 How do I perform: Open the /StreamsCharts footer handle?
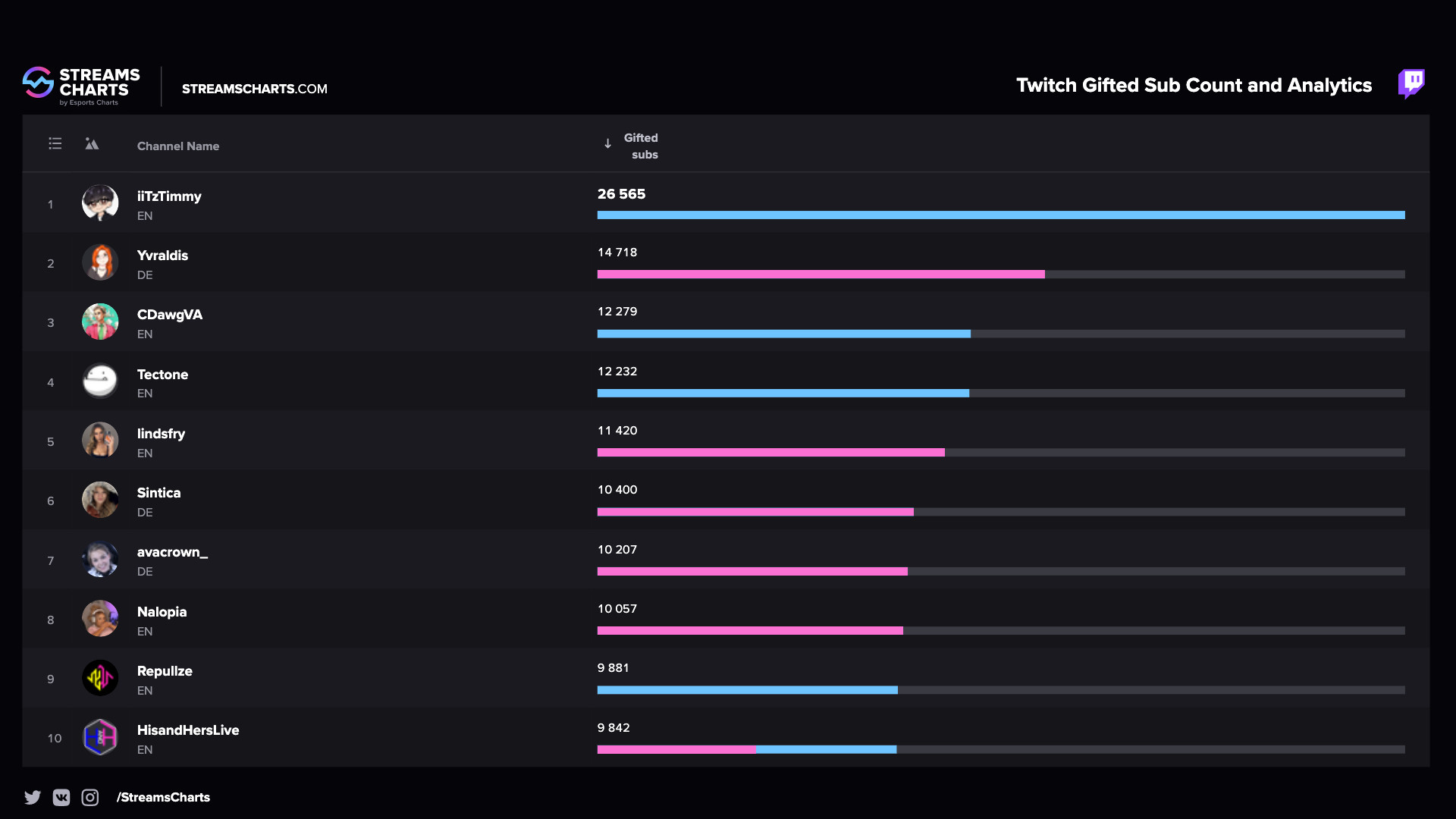(163, 797)
